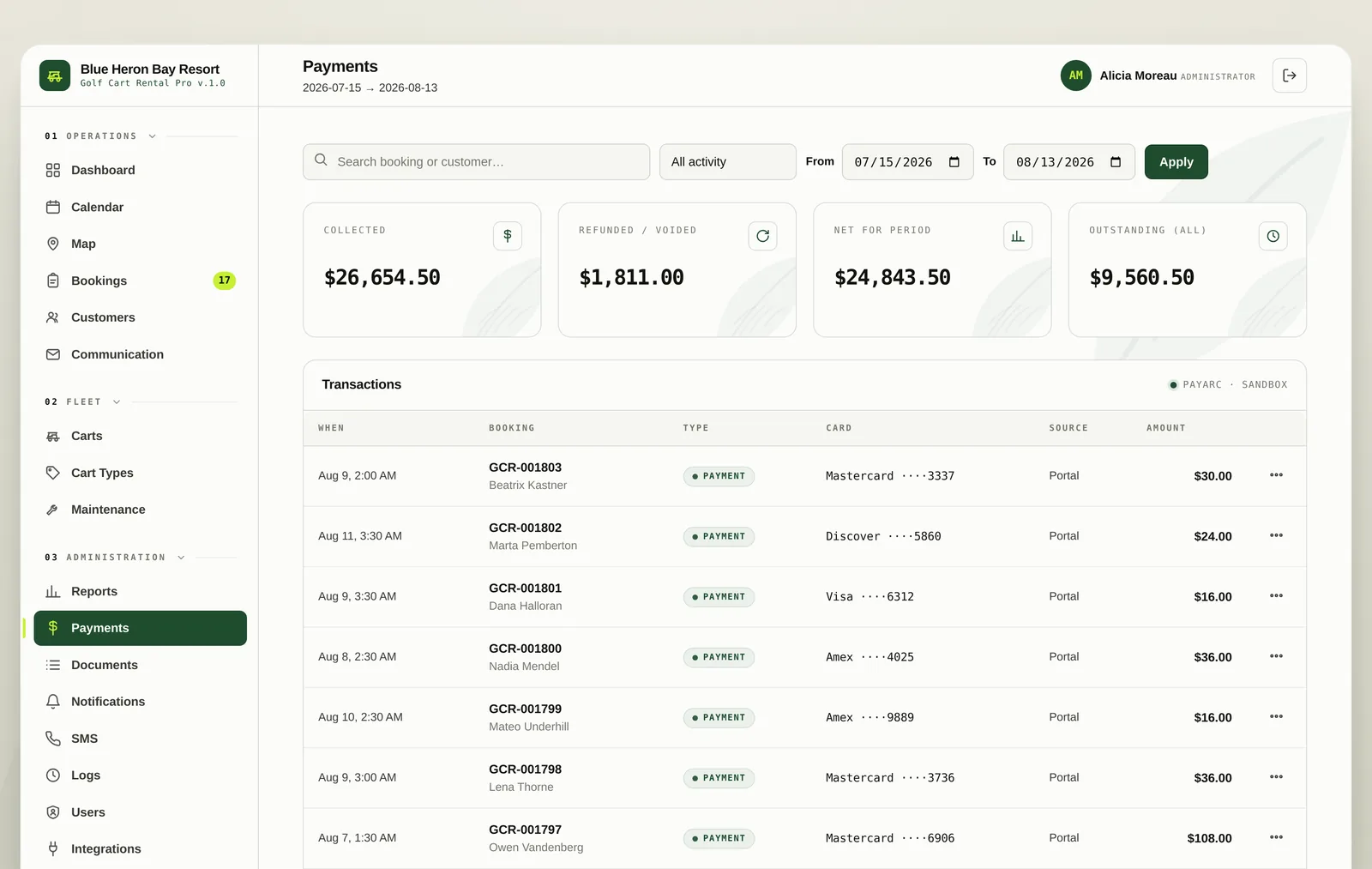
Task: Open row actions for GCR-001797
Action: [x=1276, y=837]
